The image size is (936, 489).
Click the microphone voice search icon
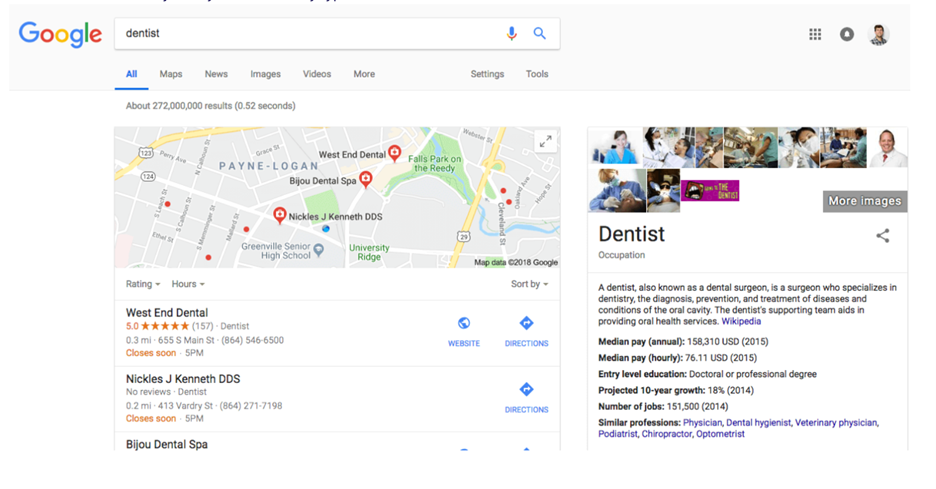coord(512,33)
